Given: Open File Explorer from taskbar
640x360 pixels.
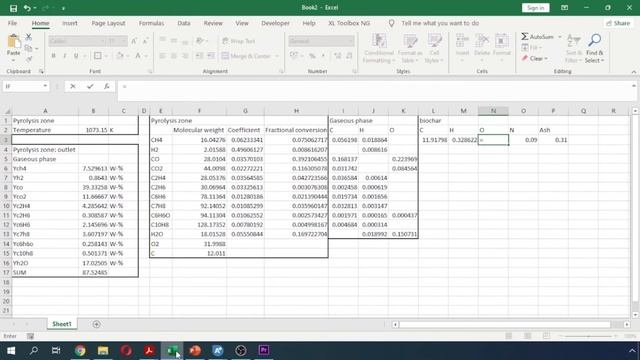Looking at the screenshot, I should pos(103,350).
